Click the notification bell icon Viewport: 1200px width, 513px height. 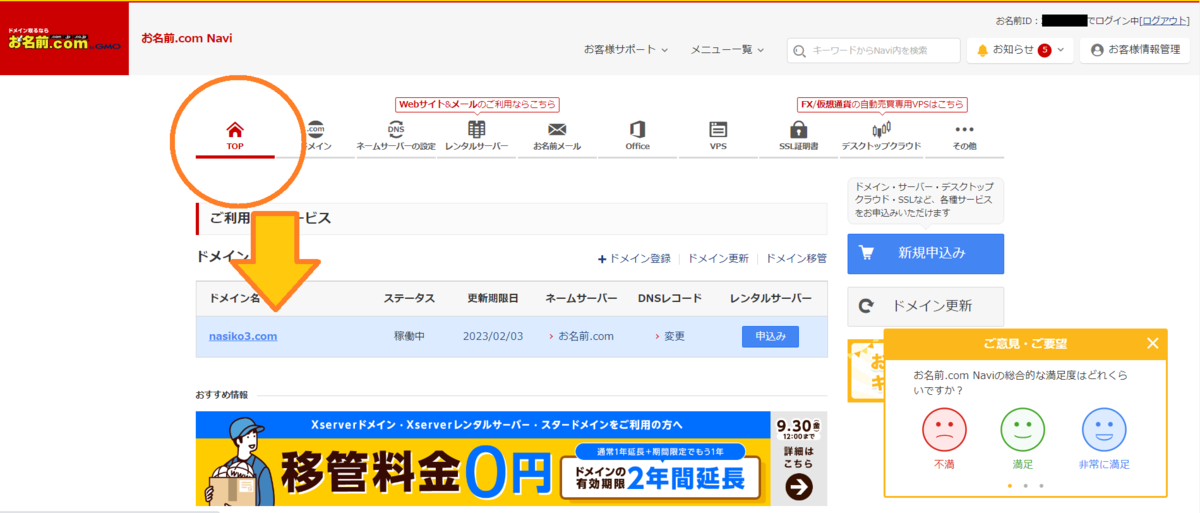pyautogui.click(x=982, y=50)
